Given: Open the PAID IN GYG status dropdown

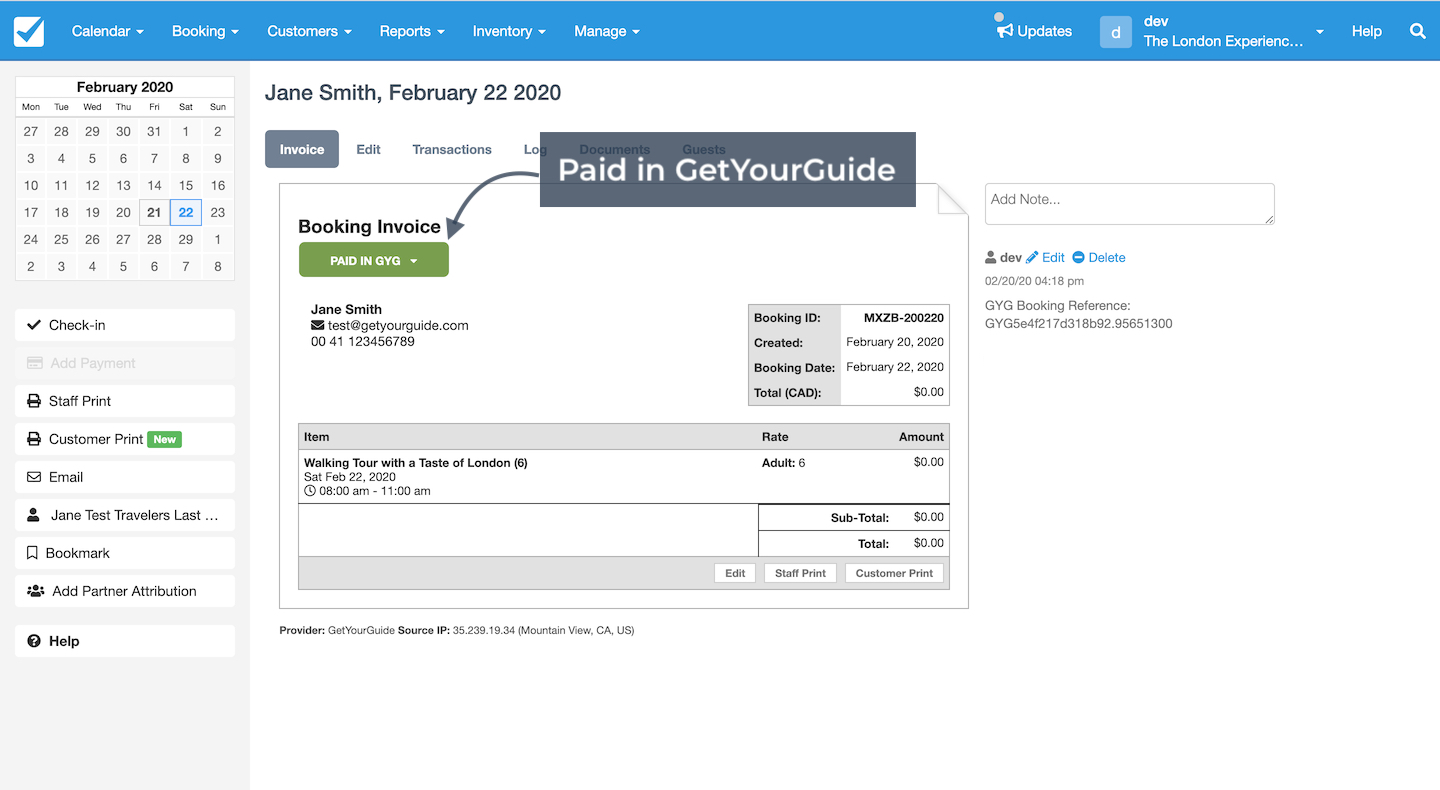Looking at the screenshot, I should click(x=374, y=260).
